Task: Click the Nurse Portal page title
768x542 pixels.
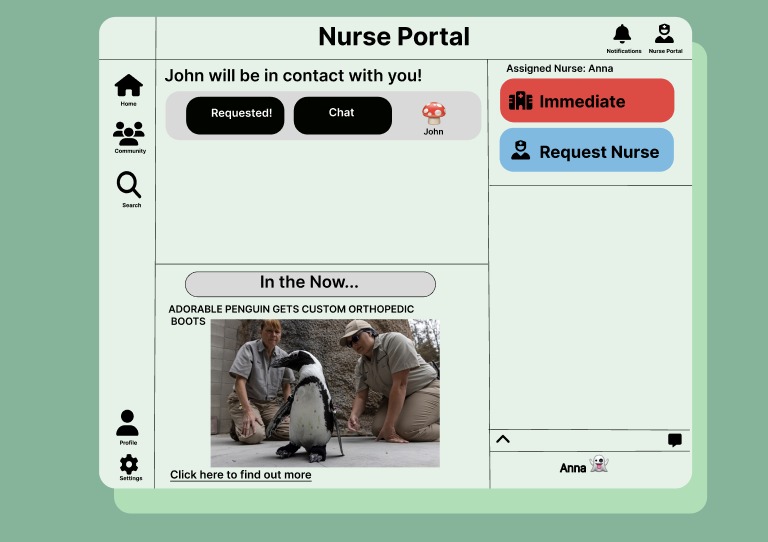Action: coord(394,37)
